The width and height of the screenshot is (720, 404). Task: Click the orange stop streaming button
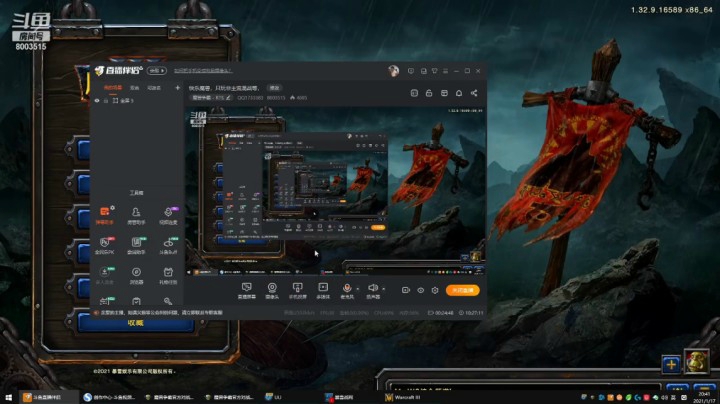point(463,290)
